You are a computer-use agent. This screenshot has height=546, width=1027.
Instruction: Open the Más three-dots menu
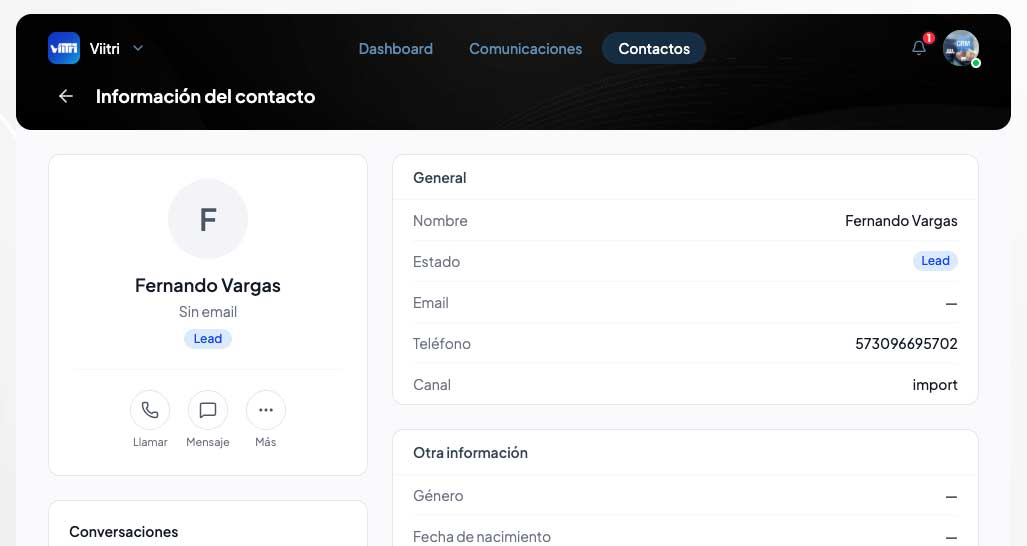pyautogui.click(x=265, y=410)
